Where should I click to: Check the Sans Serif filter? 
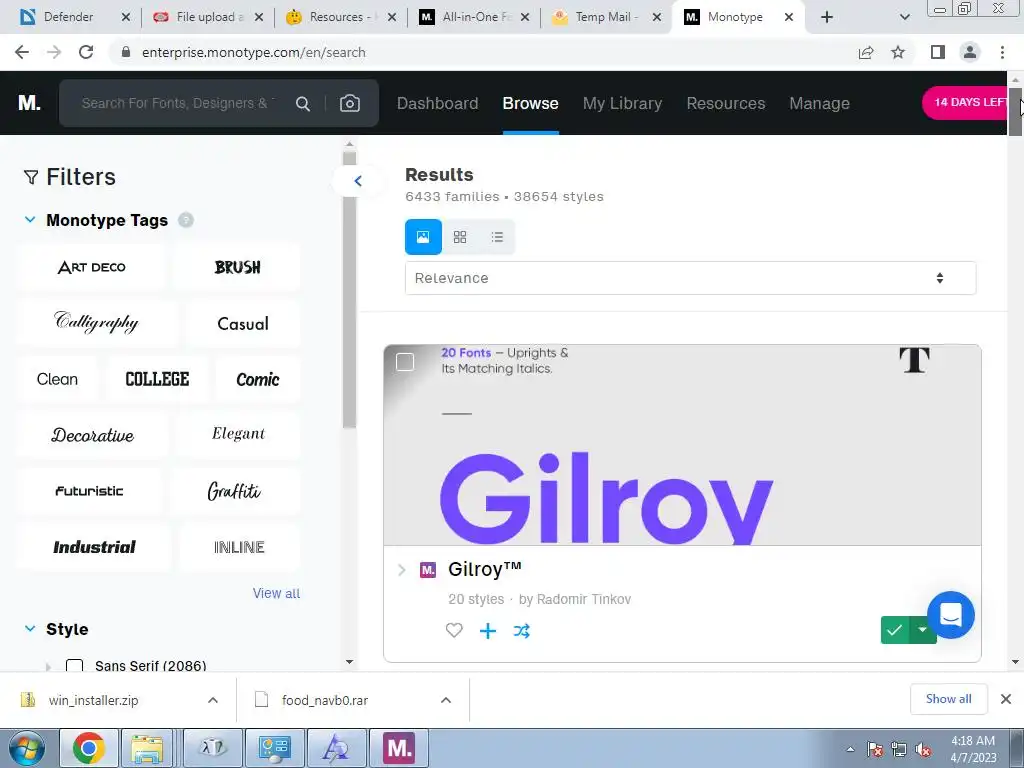point(74,666)
